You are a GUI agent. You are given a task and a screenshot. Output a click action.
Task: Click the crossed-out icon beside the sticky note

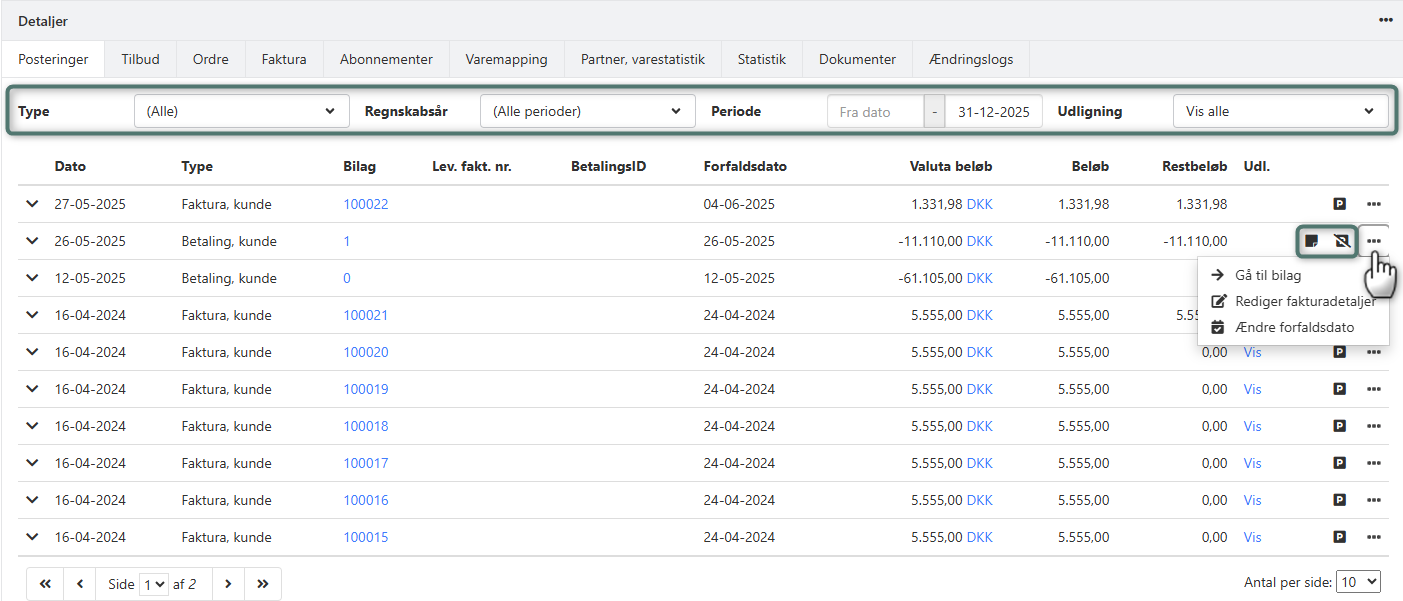[1342, 241]
